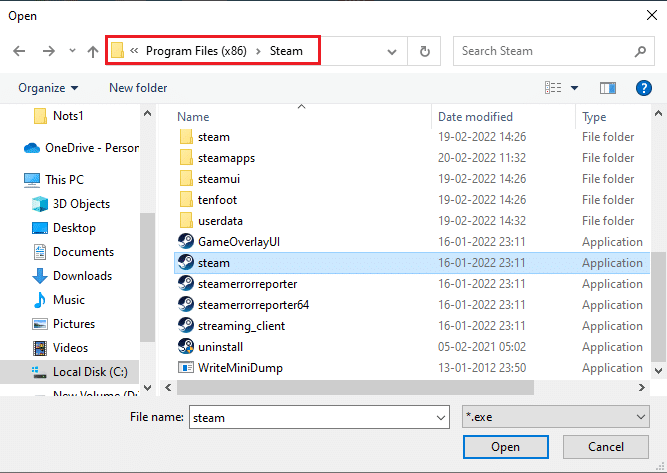Go up one folder level

coord(93,51)
